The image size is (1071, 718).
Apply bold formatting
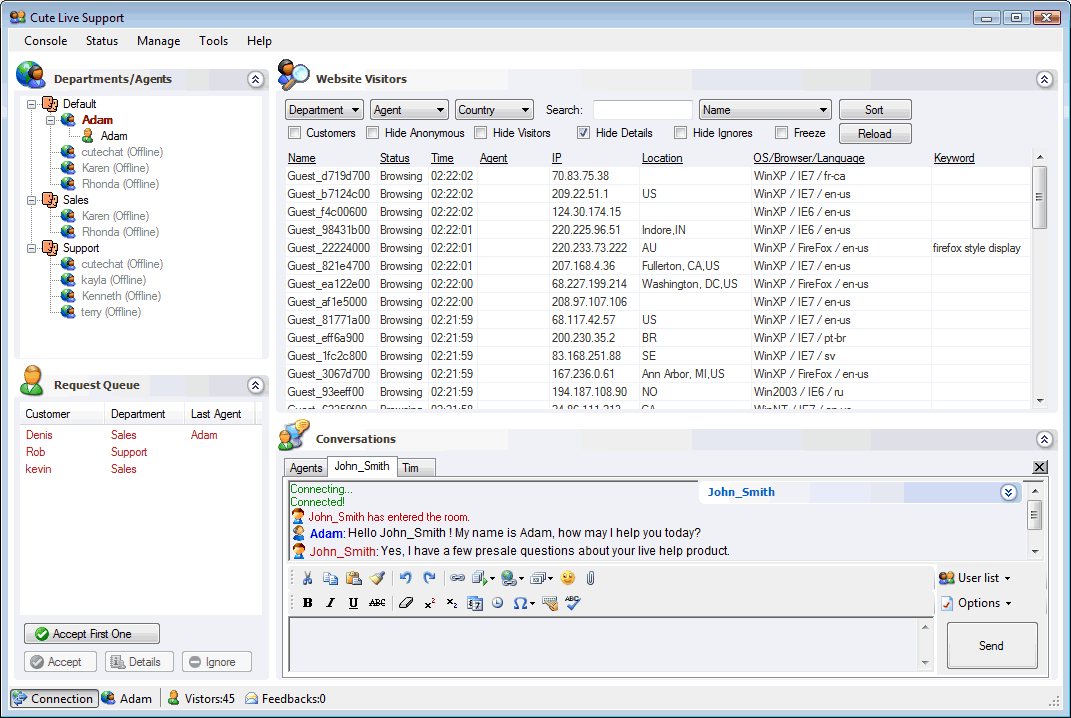(307, 603)
